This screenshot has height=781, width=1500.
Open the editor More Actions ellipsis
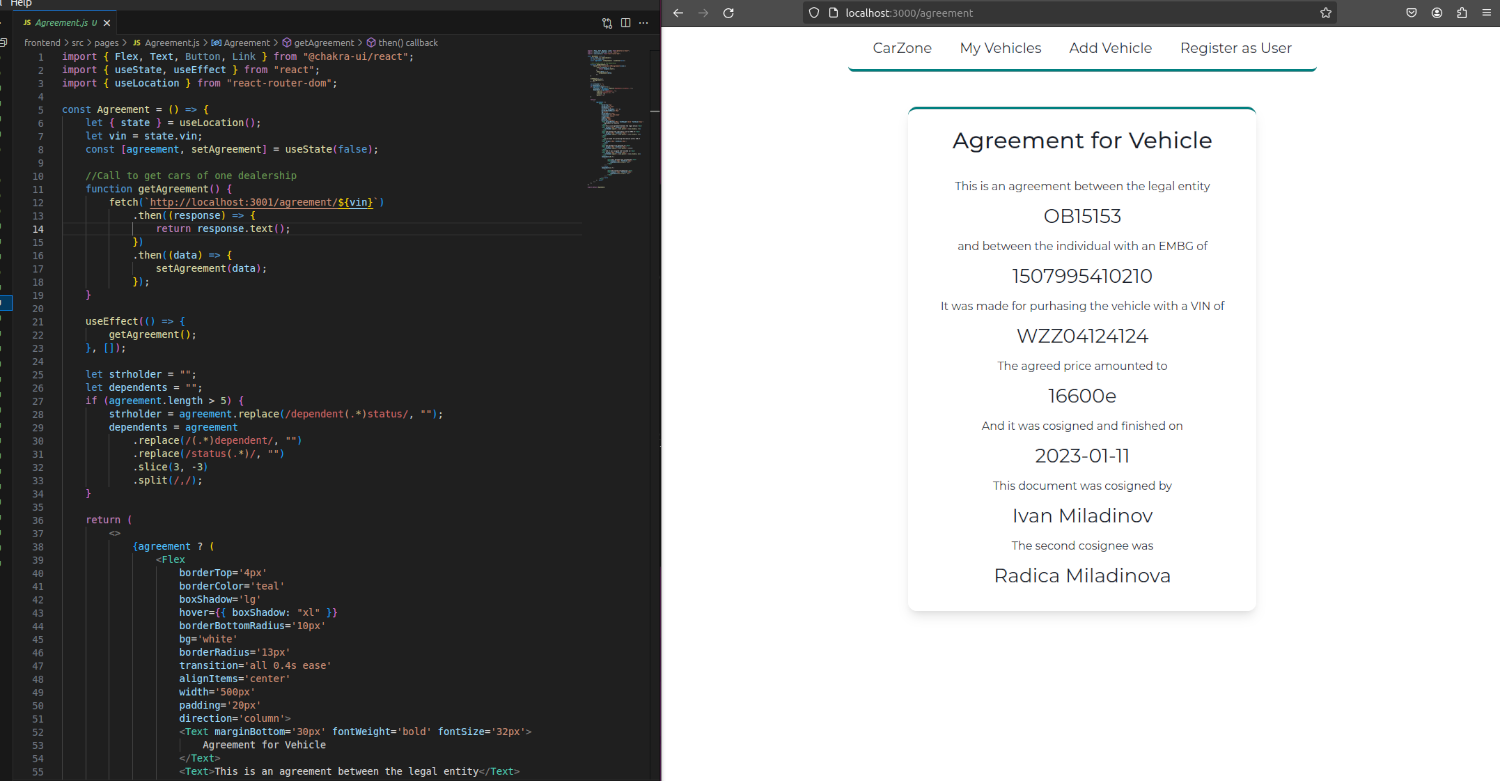645,23
